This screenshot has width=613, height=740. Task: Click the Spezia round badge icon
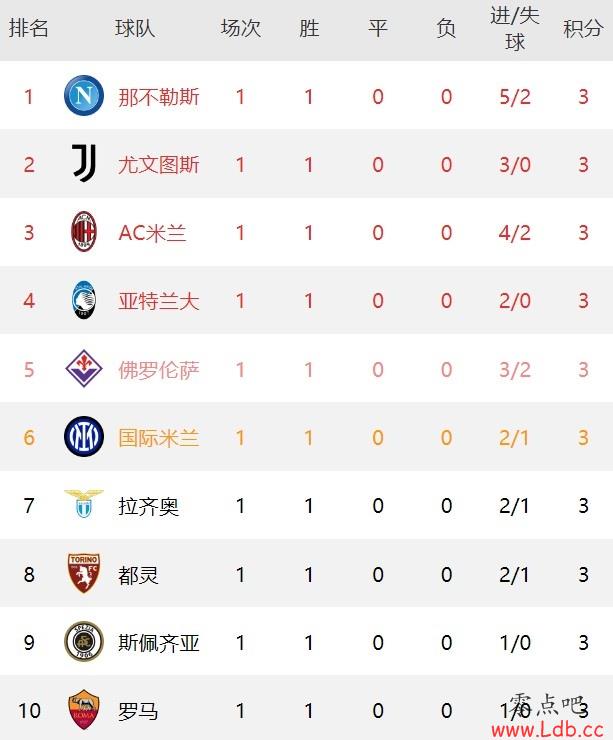pyautogui.click(x=84, y=641)
